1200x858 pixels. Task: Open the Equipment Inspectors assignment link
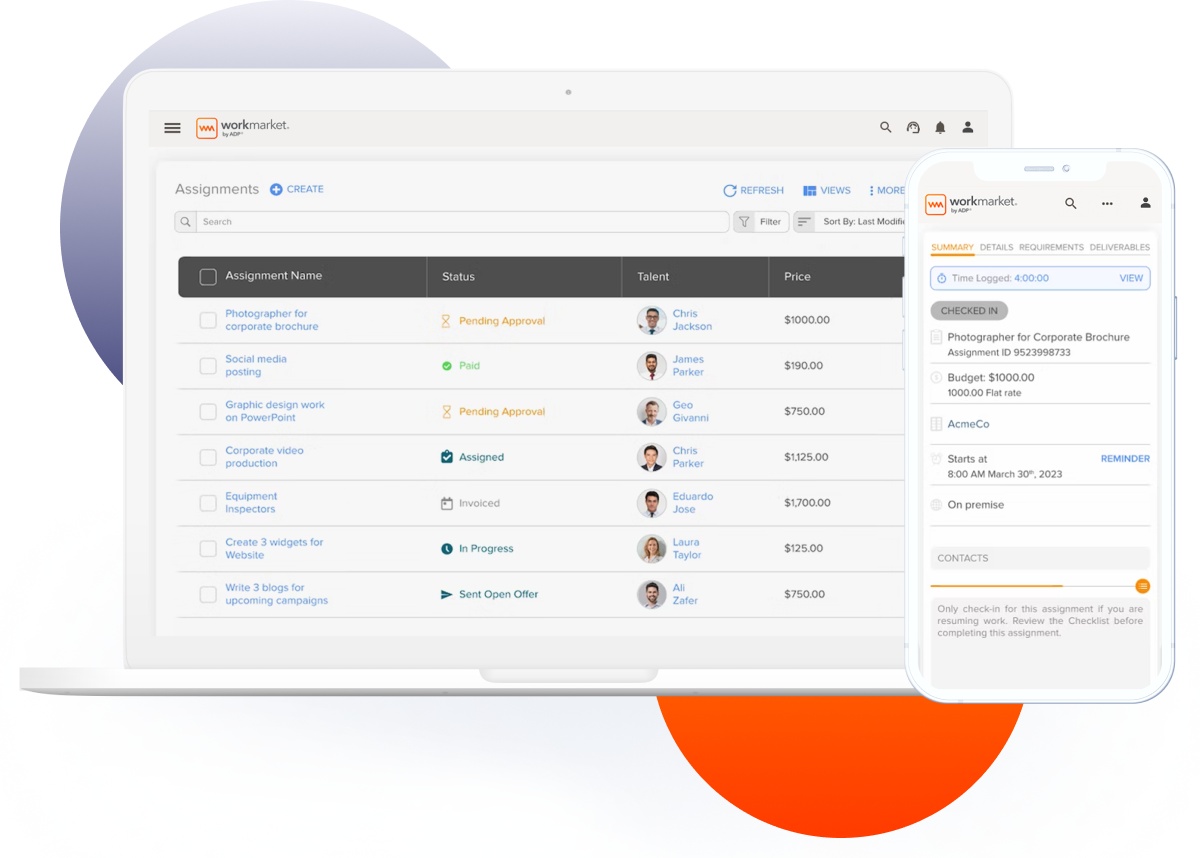pos(251,503)
